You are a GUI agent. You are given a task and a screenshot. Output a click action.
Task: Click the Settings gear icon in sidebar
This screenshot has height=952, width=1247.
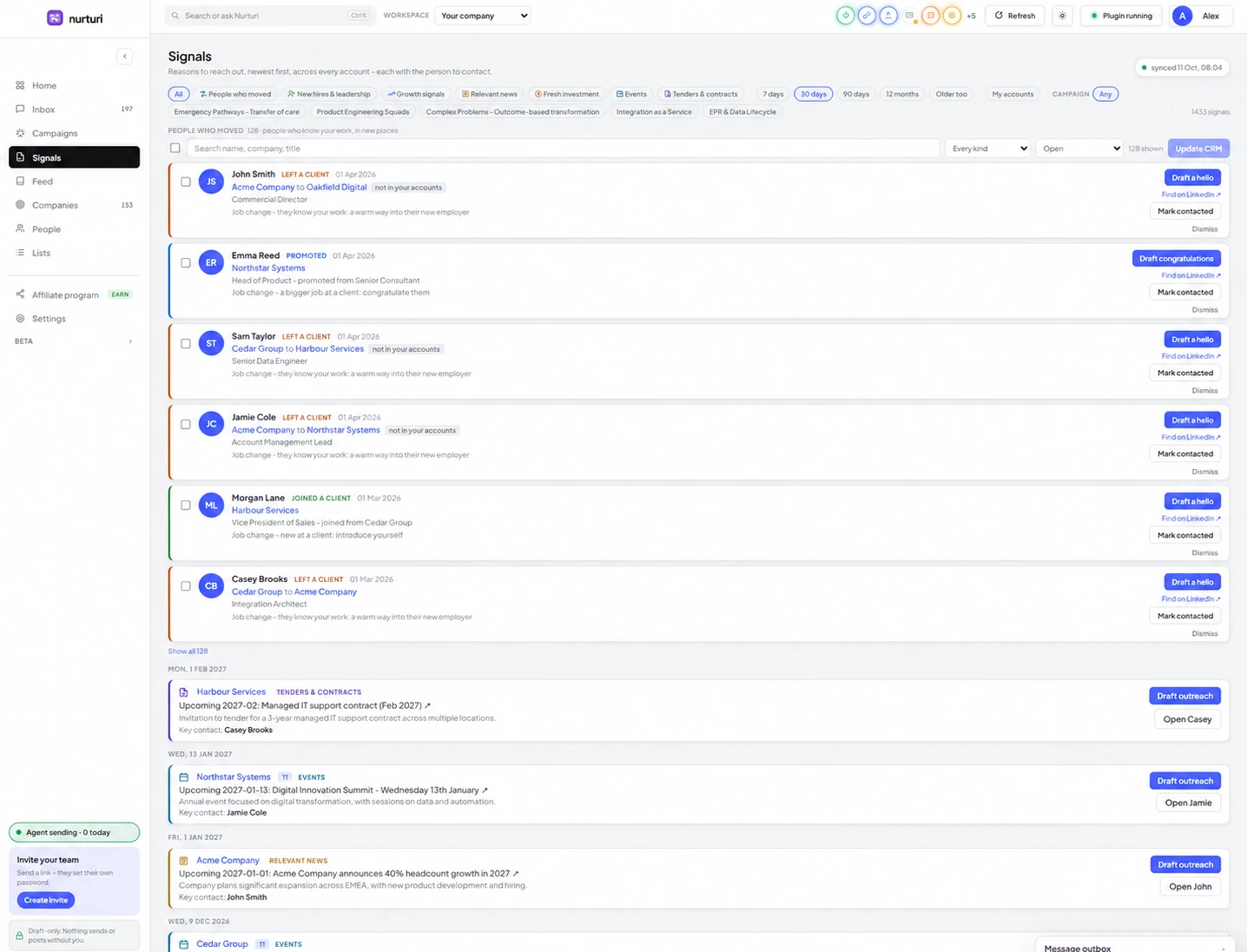[x=20, y=319]
